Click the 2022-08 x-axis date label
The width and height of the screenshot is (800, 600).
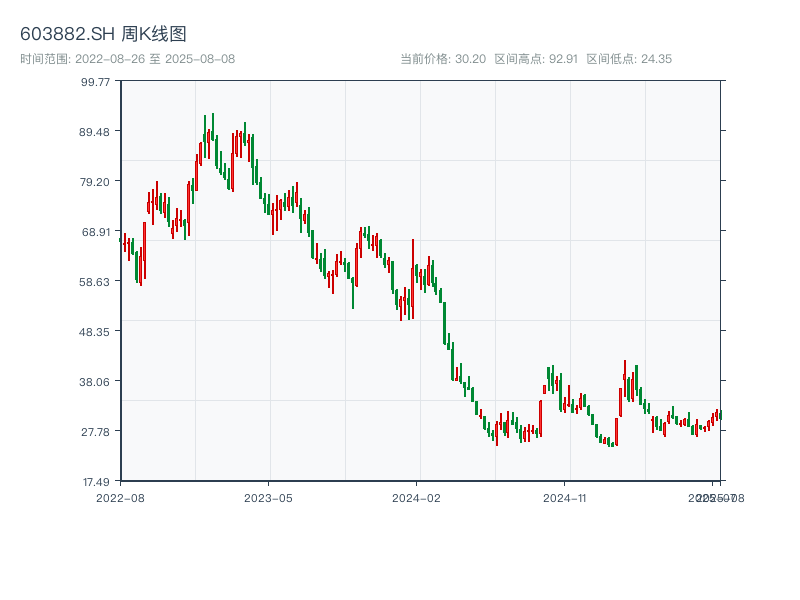tap(120, 497)
